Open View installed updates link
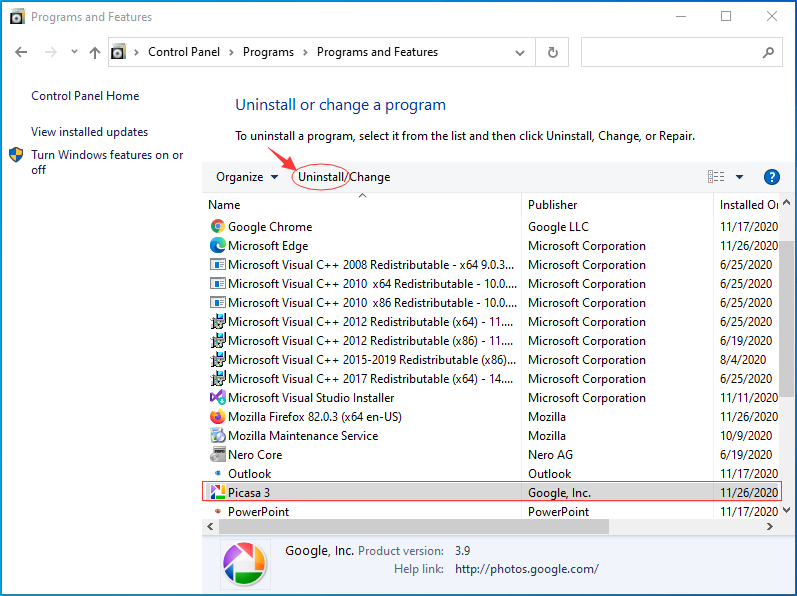Screen dimensions: 797x596 [x=89, y=132]
